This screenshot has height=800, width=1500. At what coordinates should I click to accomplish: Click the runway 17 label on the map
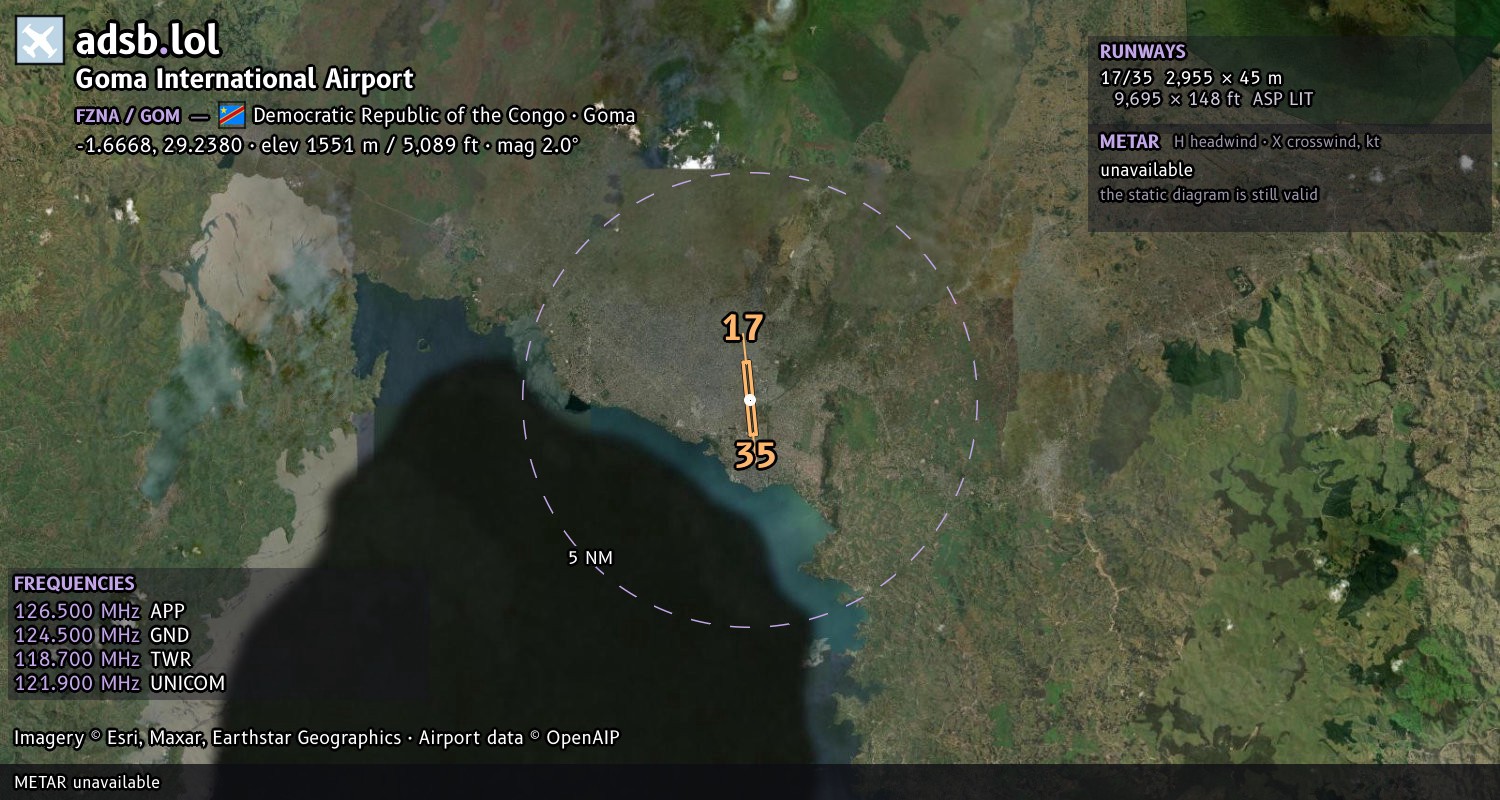(743, 328)
